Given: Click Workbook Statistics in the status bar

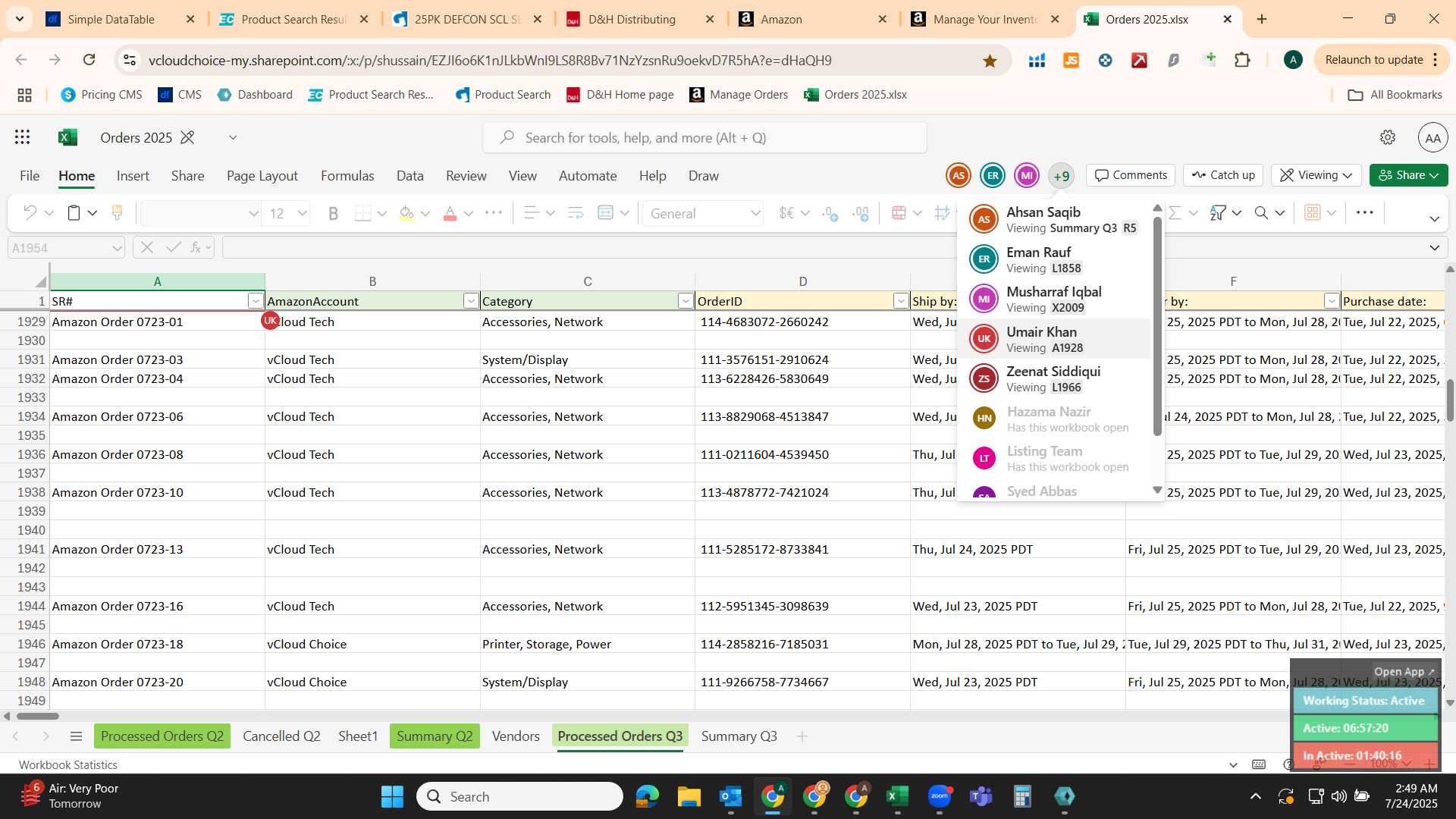Looking at the screenshot, I should point(68,764).
